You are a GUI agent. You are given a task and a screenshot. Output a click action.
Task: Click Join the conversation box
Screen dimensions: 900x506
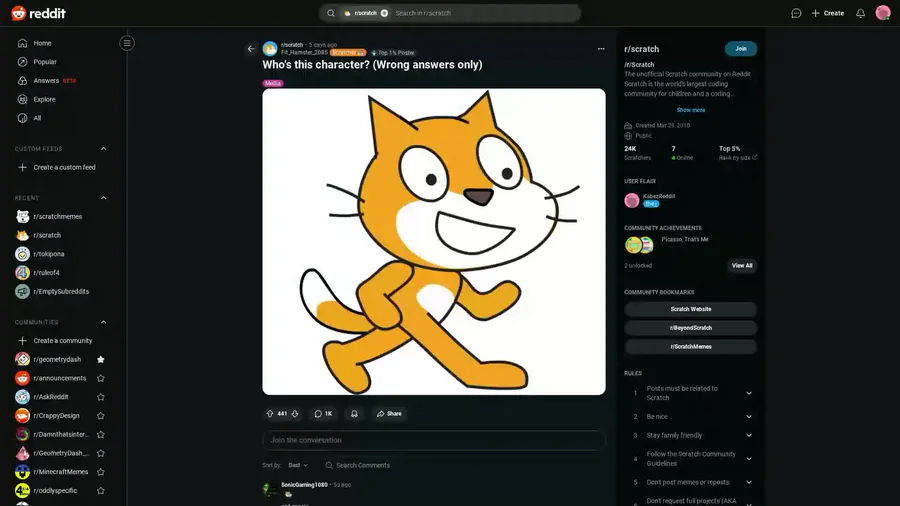tap(433, 440)
